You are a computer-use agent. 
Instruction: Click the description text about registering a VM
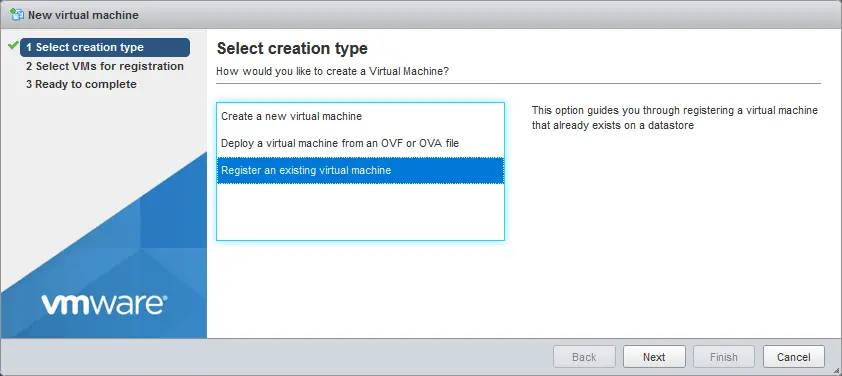coord(674,118)
